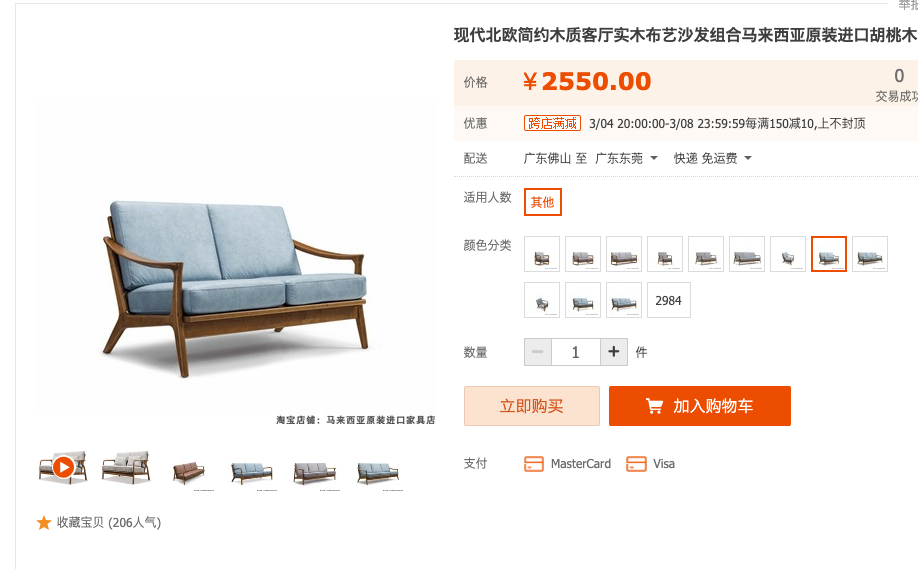This screenshot has width=918, height=569.
Task: Select the 其他 option for 适用人数
Action: [543, 202]
